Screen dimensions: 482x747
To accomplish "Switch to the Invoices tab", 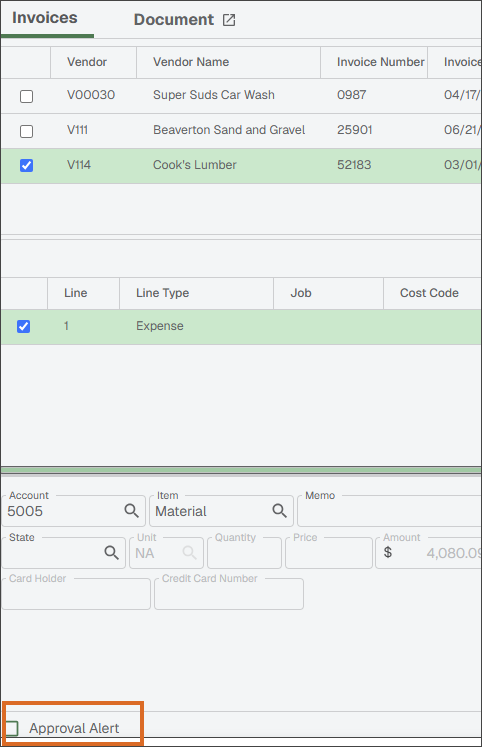I will (45, 18).
